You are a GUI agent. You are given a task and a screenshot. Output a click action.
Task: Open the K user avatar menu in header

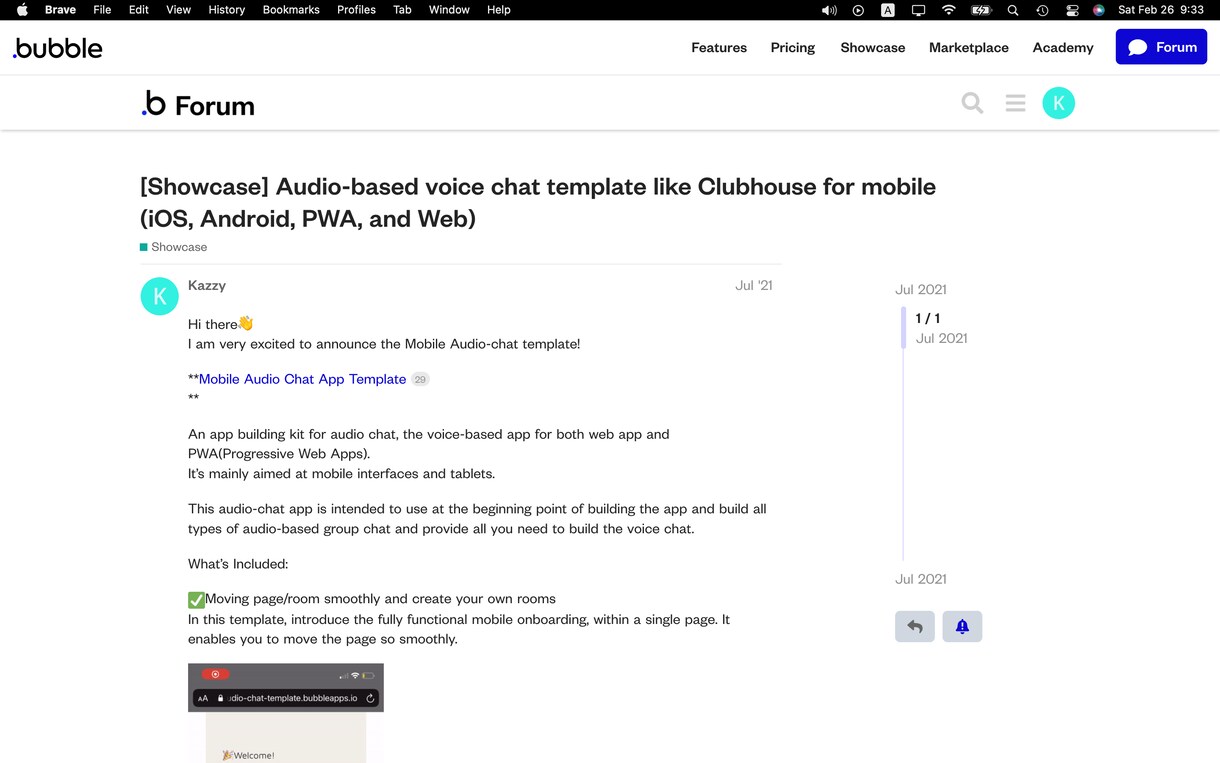1058,103
